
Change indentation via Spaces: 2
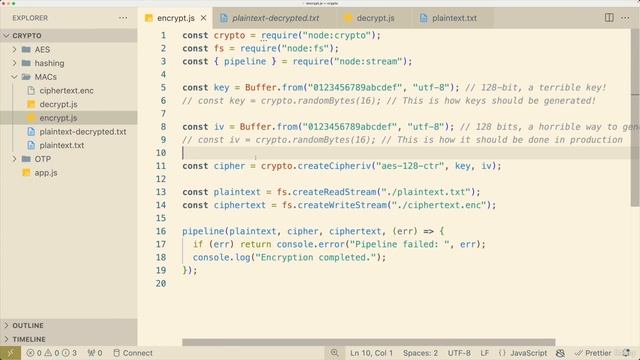click(x=420, y=353)
